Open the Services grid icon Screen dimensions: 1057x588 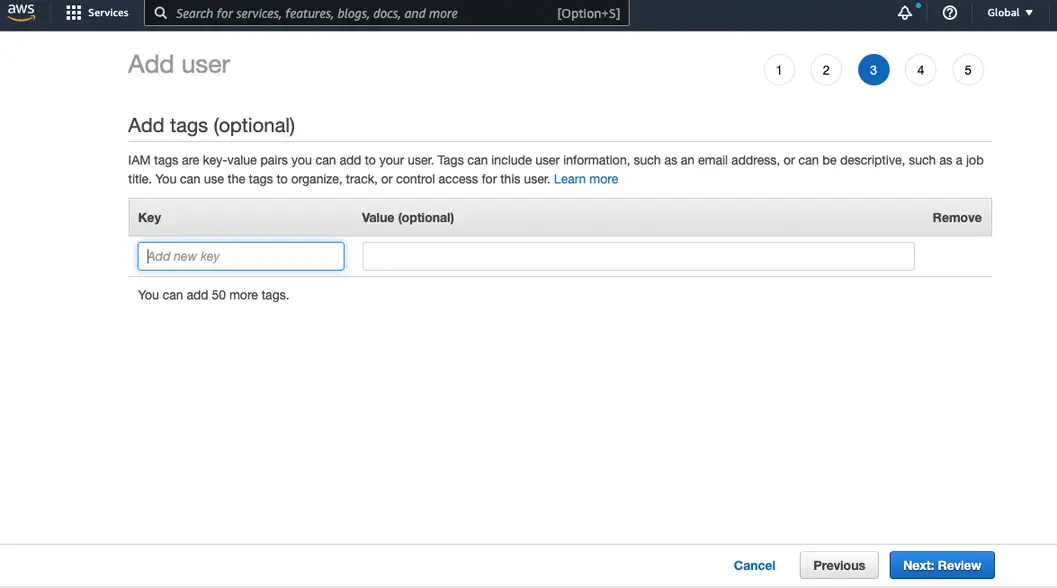(x=73, y=13)
